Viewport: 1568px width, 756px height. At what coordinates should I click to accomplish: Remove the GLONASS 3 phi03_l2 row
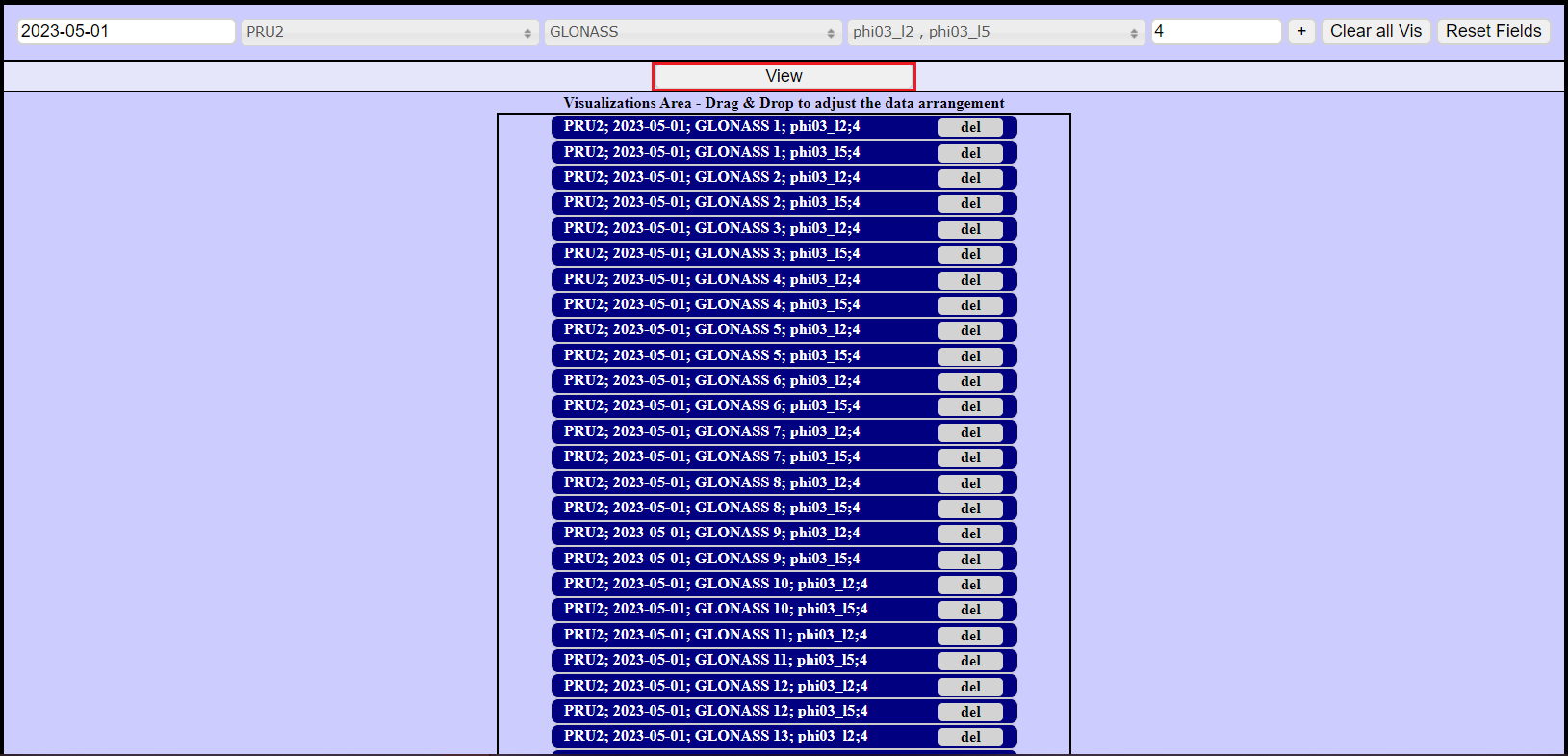click(970, 229)
